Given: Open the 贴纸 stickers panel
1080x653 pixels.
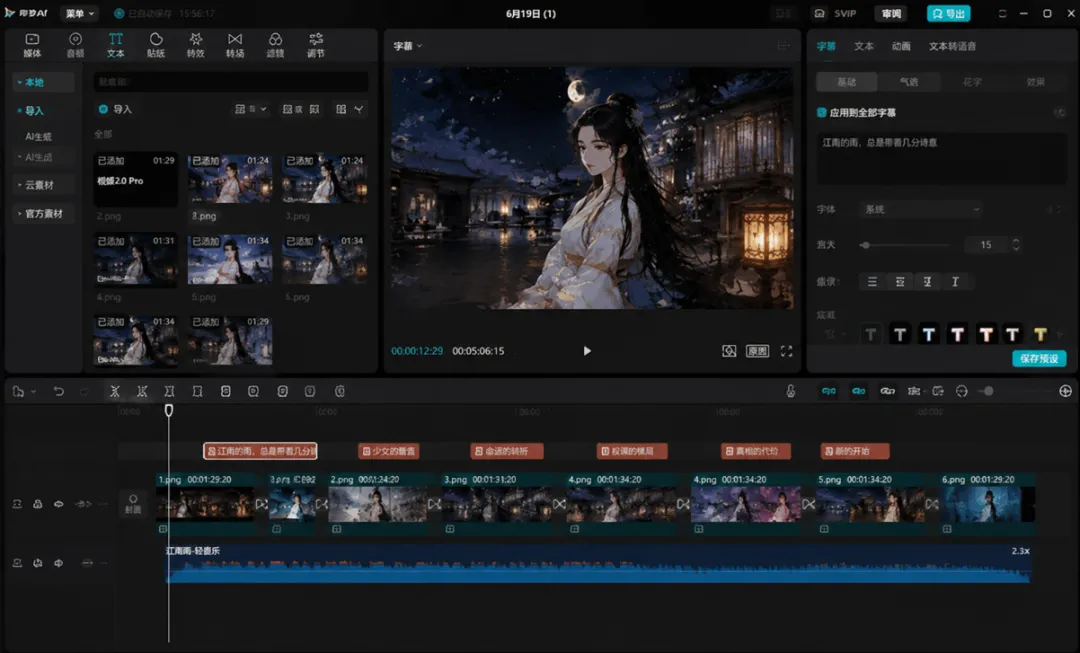Looking at the screenshot, I should pos(156,45).
